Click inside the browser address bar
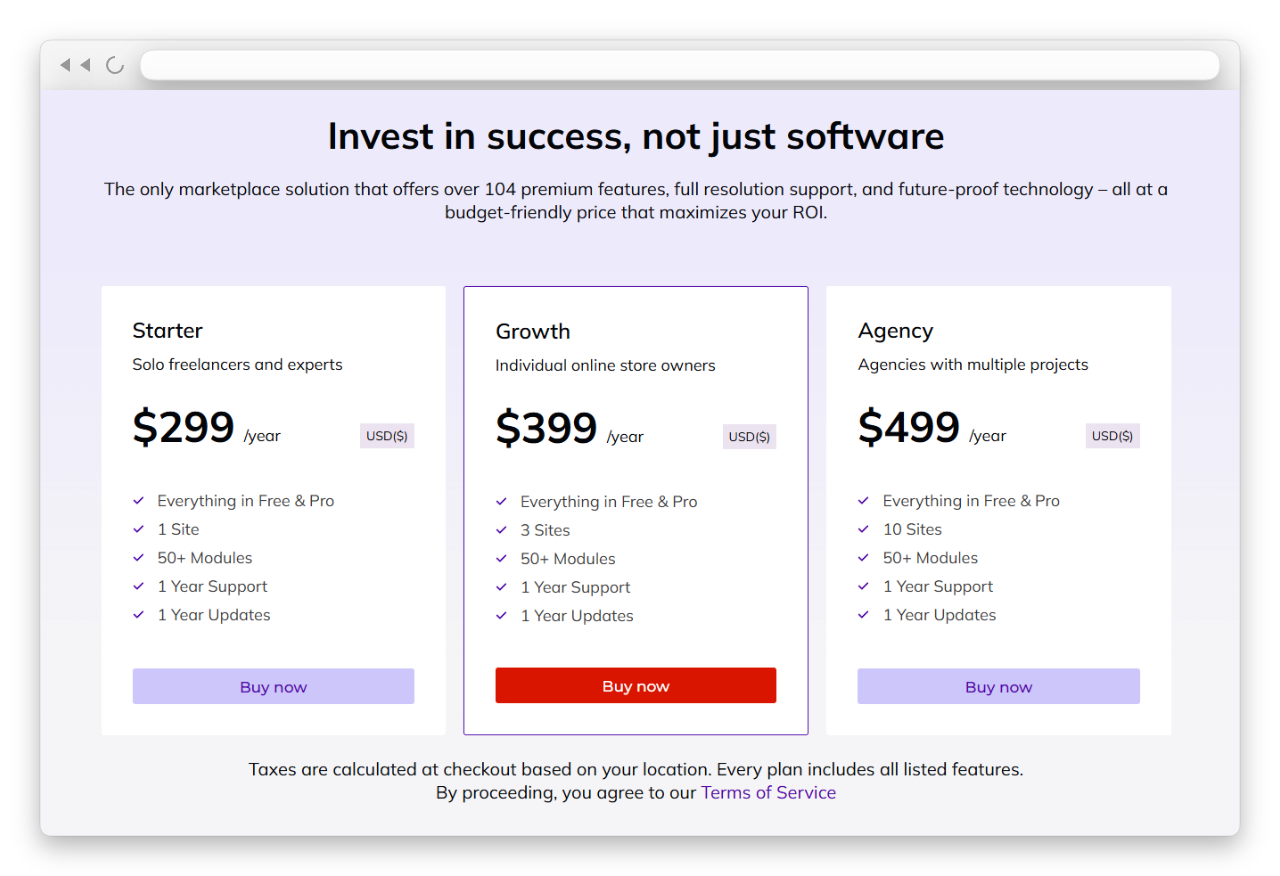This screenshot has height=876, width=1280. click(x=680, y=64)
